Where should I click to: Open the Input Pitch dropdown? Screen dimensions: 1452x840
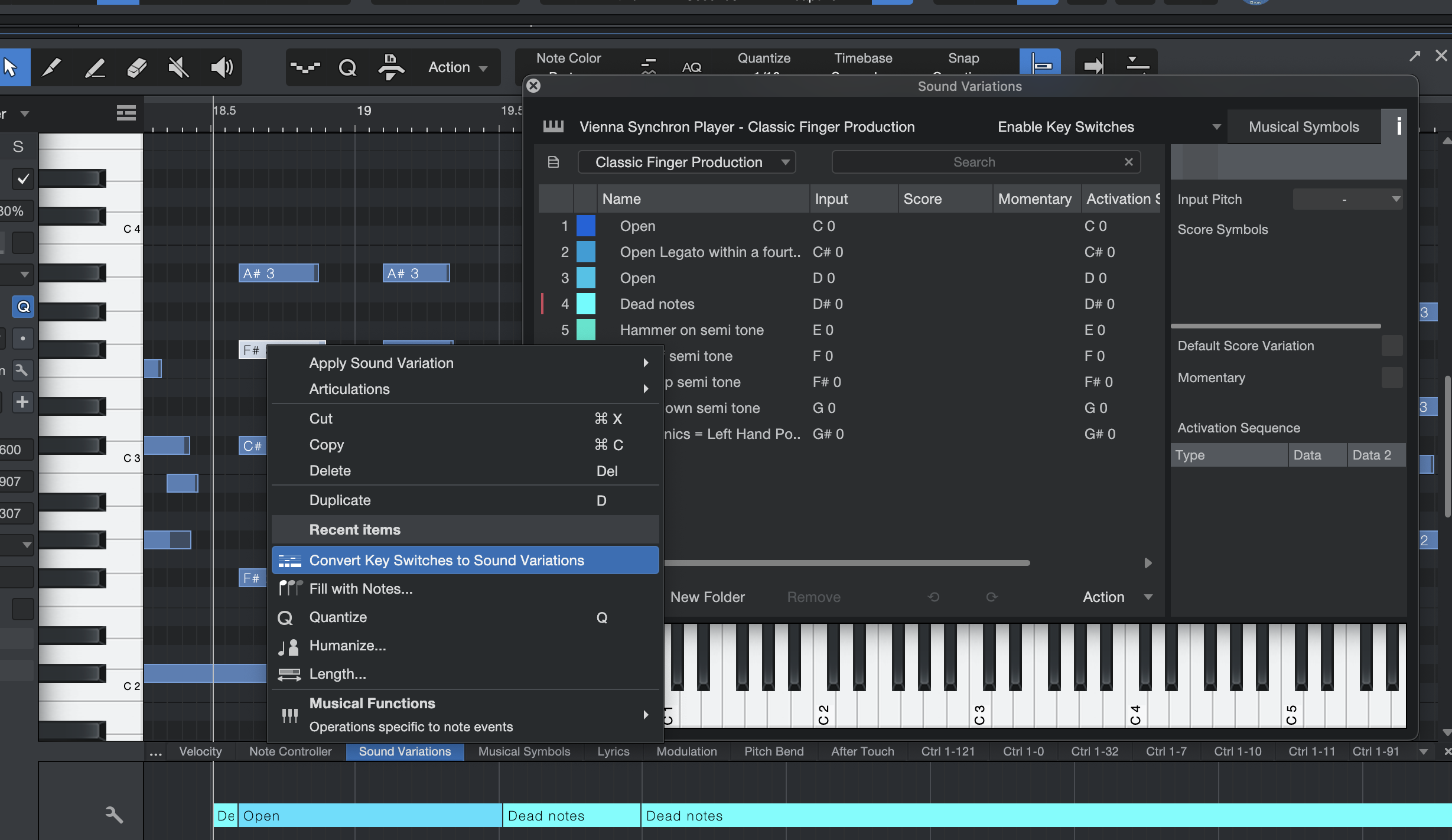pos(1347,200)
